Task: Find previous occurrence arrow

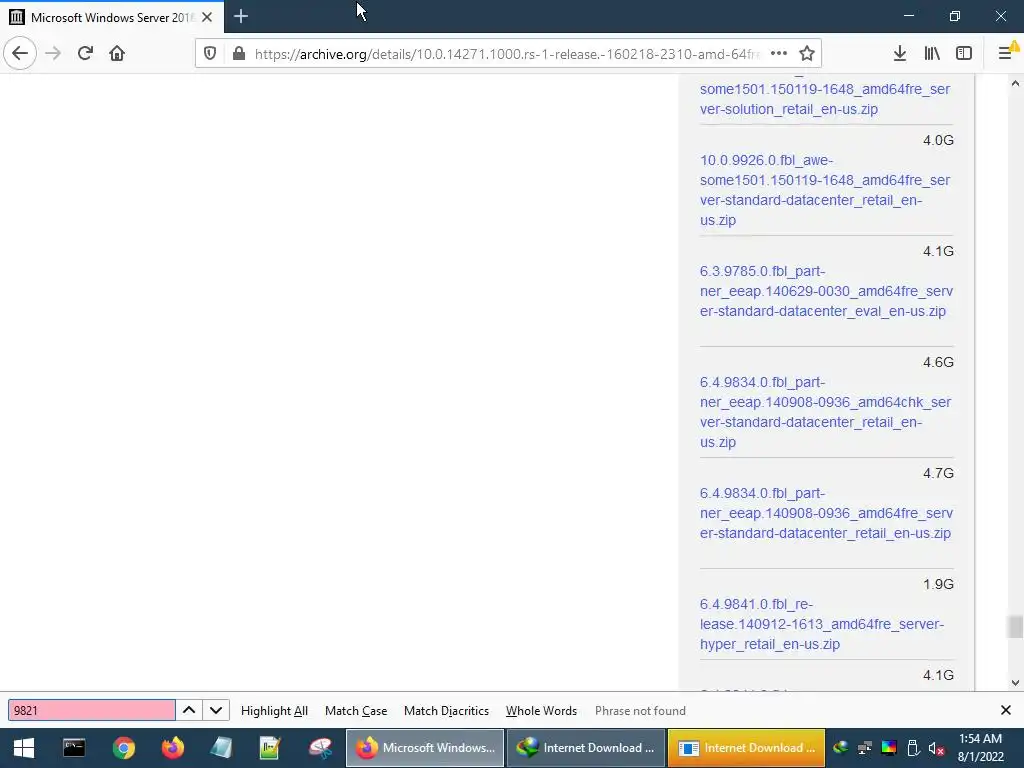Action: pos(189,711)
